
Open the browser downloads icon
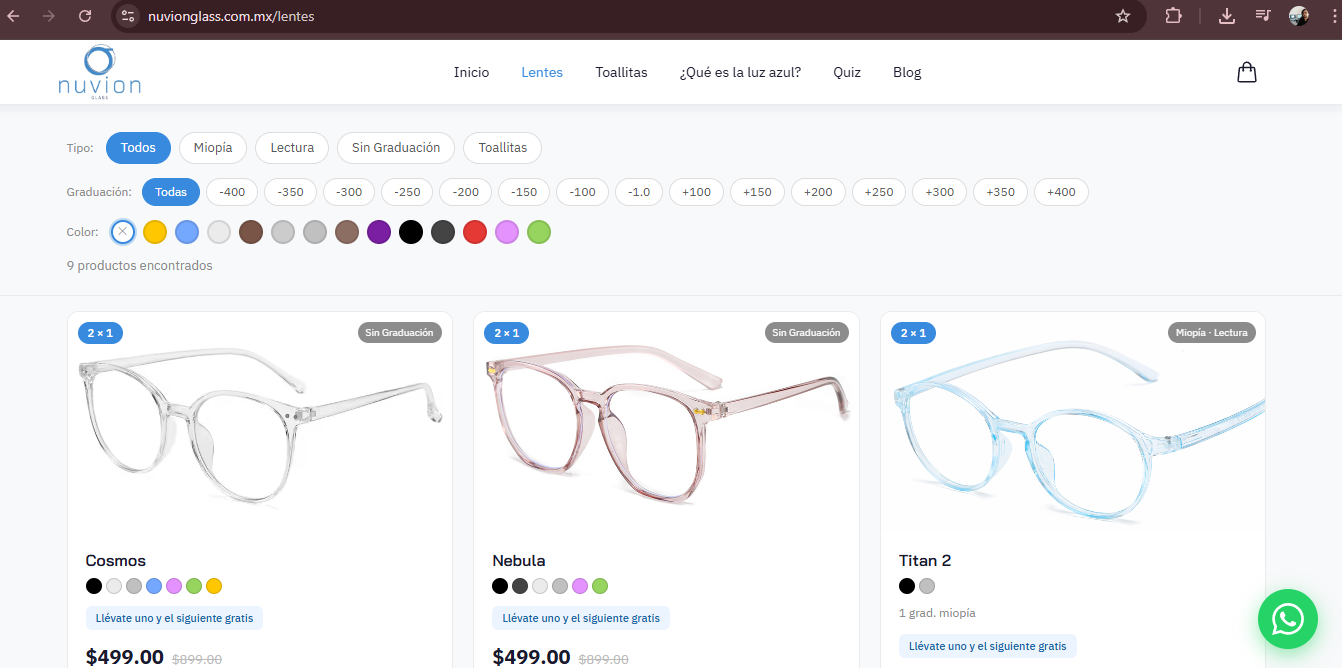coord(1227,16)
